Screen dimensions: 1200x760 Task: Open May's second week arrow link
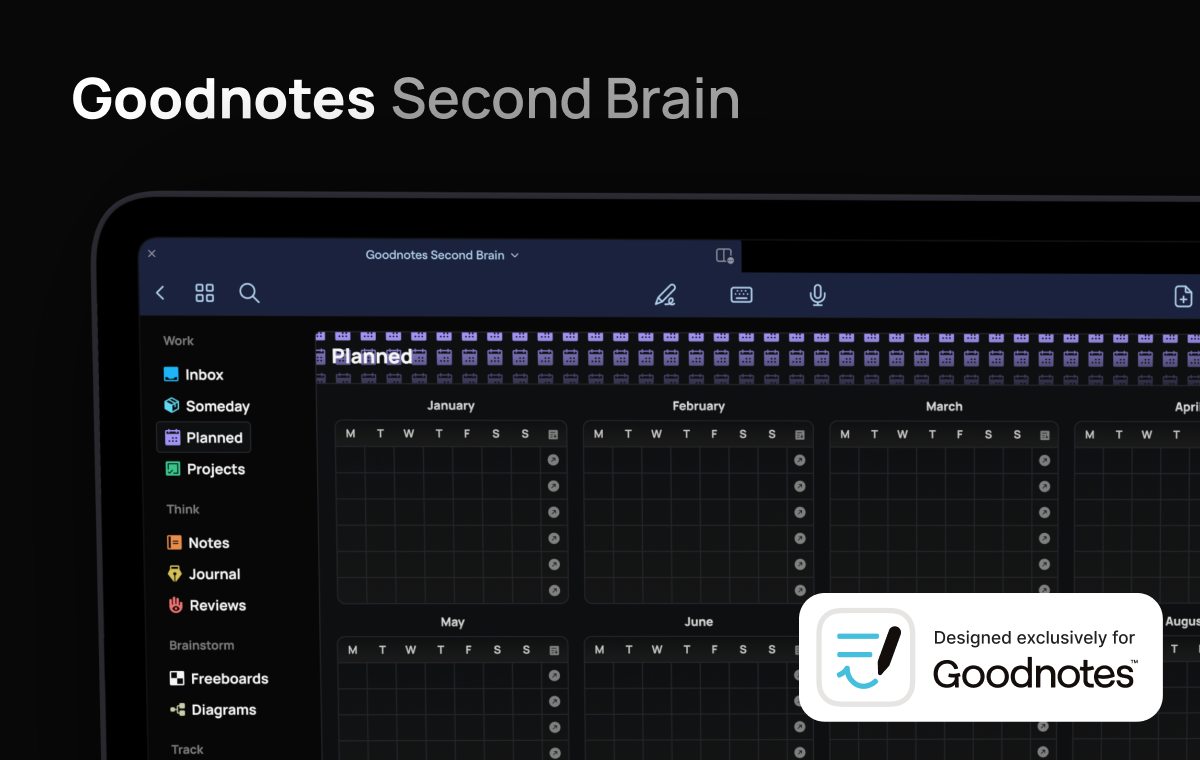pyautogui.click(x=554, y=702)
